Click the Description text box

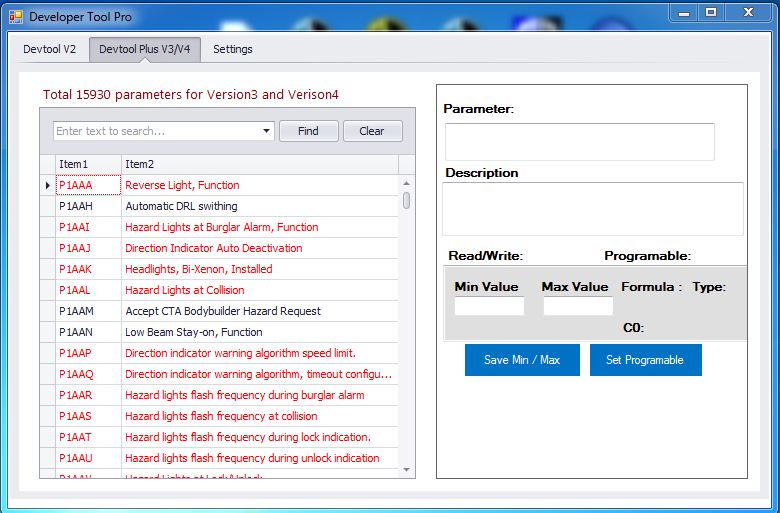pyautogui.click(x=593, y=208)
